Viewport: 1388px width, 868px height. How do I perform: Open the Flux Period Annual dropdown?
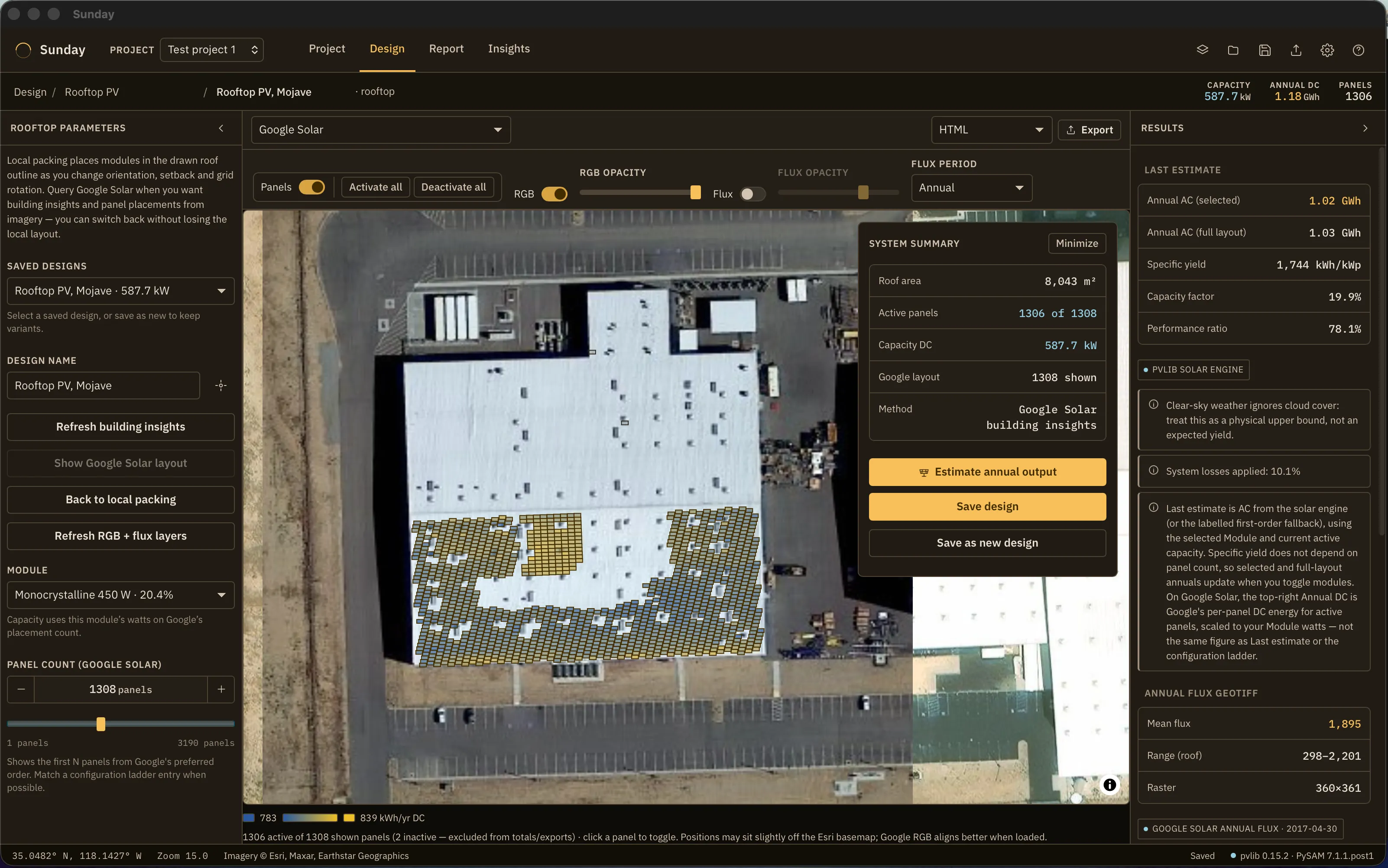coord(971,188)
